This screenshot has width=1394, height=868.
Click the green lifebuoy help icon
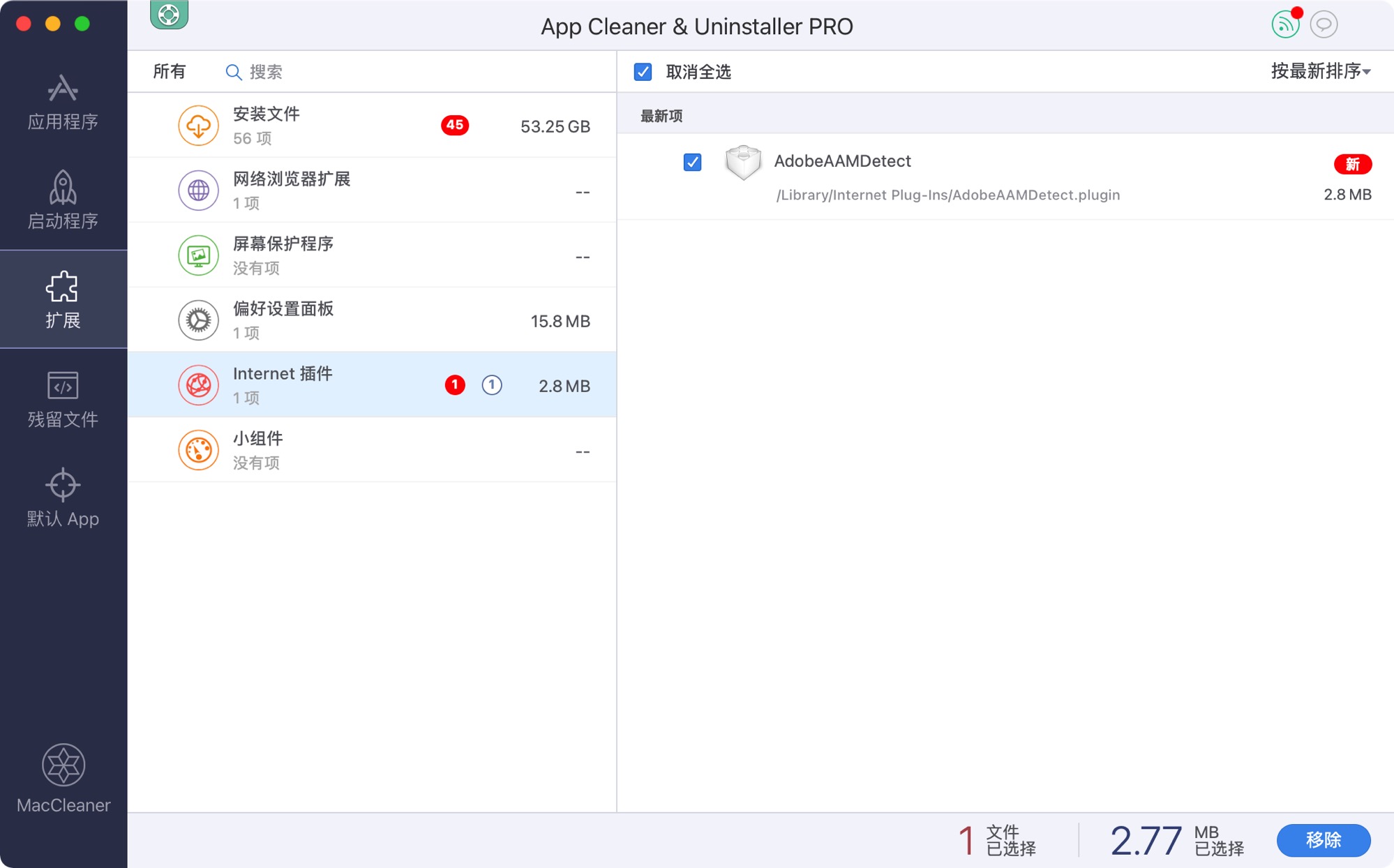click(x=169, y=15)
